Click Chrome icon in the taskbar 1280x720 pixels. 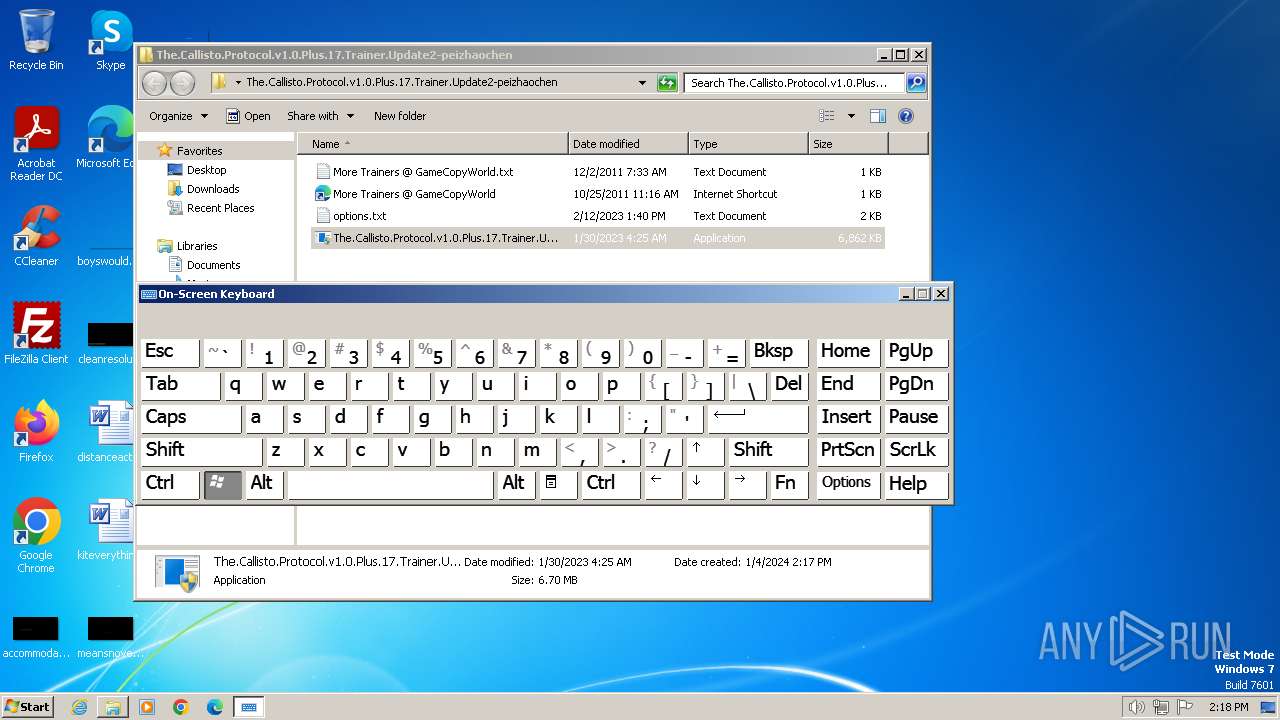(x=181, y=707)
